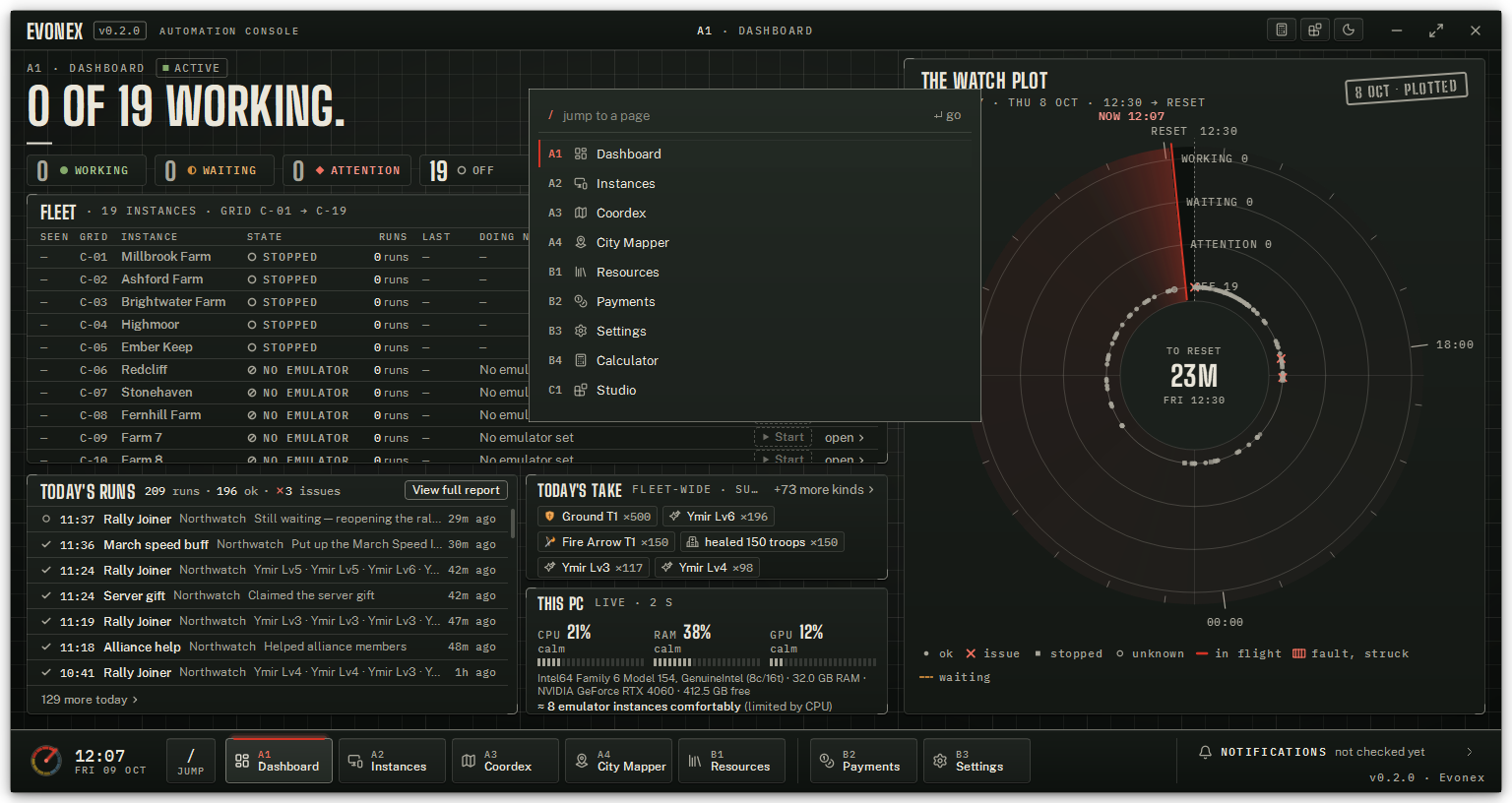The height and width of the screenshot is (803, 1512).
Task: Switch to the Coordex tab in the bottom bar
Action: coord(505,761)
